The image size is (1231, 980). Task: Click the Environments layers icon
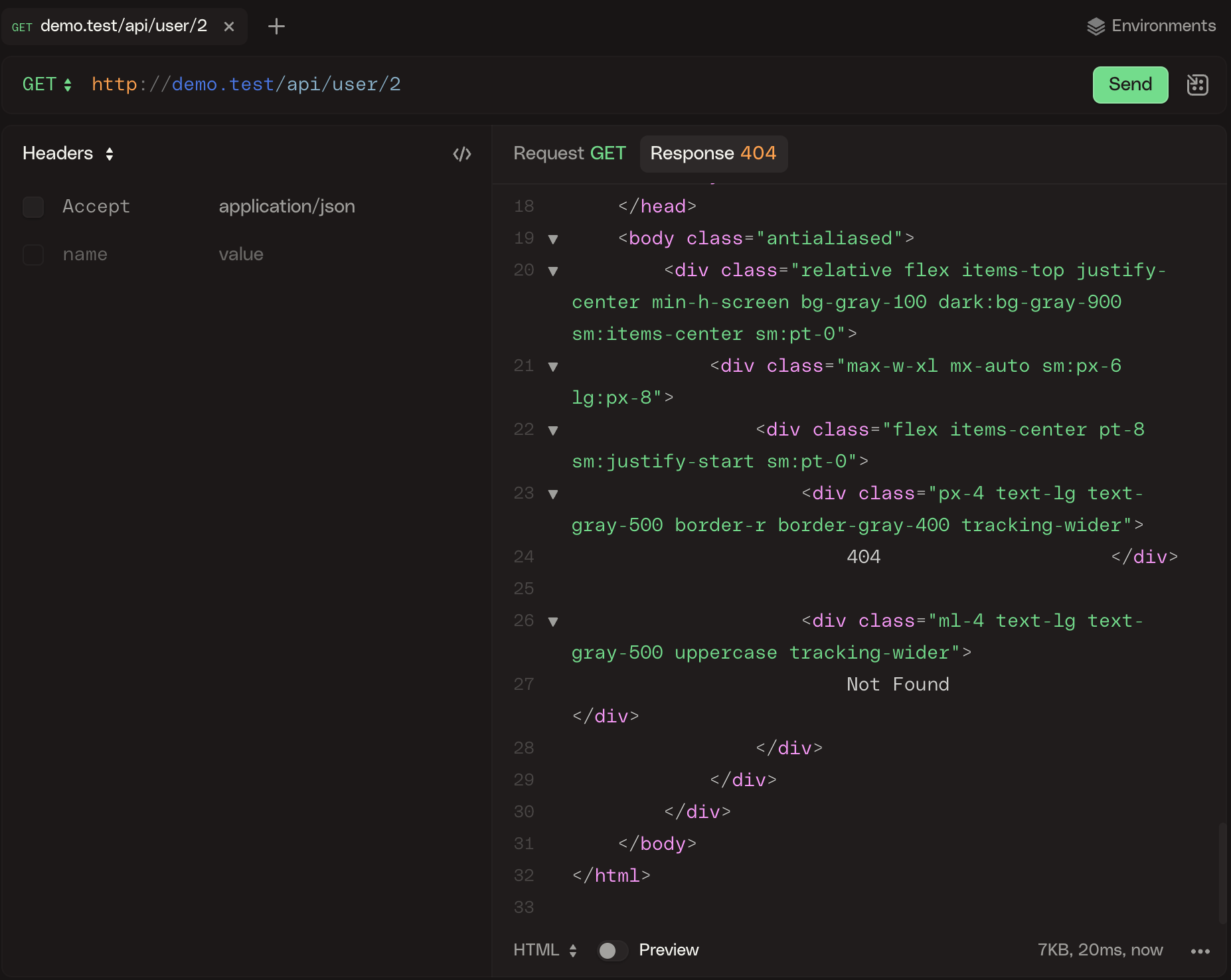1096,27
